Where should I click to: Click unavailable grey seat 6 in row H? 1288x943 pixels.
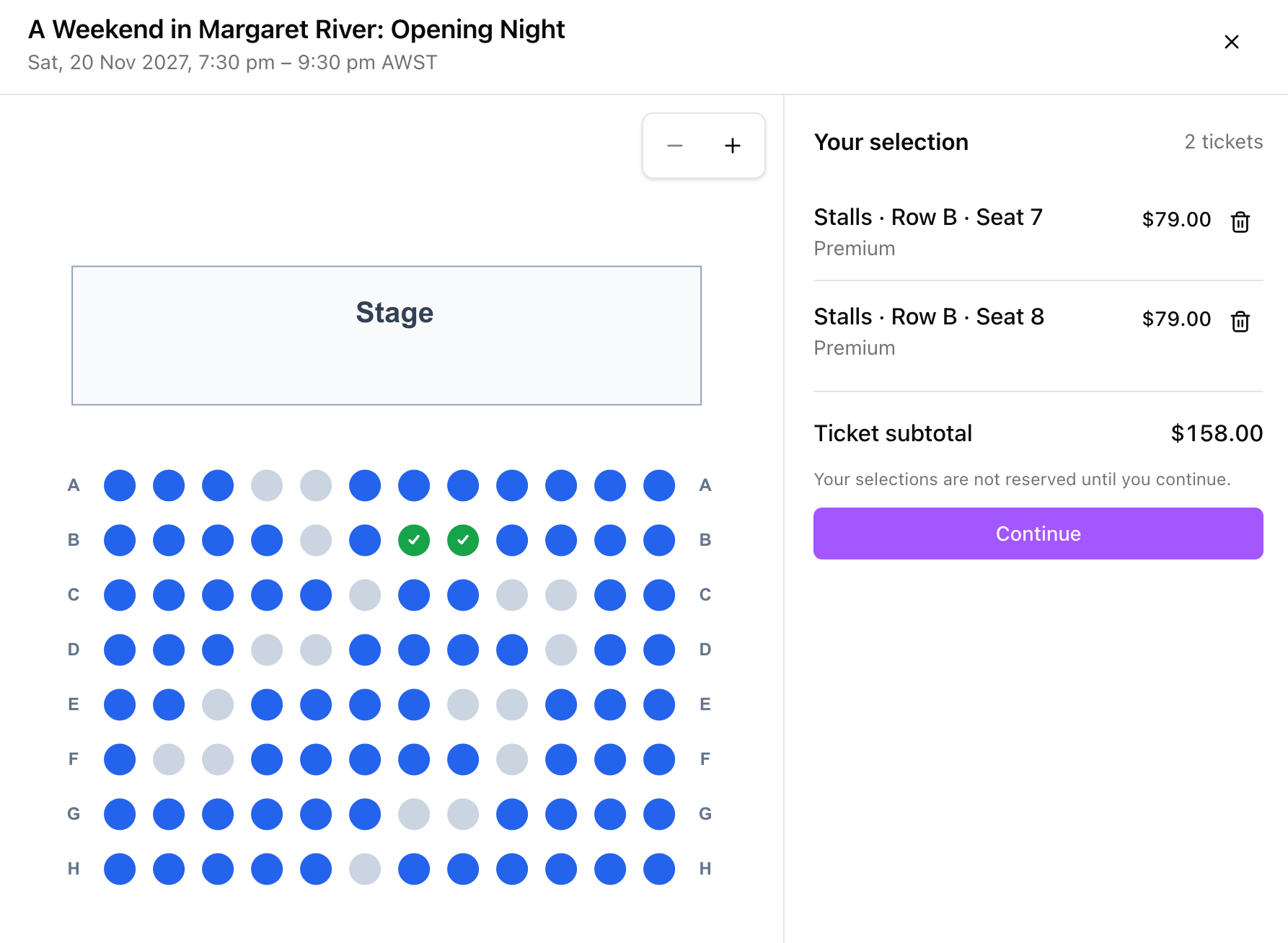[x=365, y=869]
